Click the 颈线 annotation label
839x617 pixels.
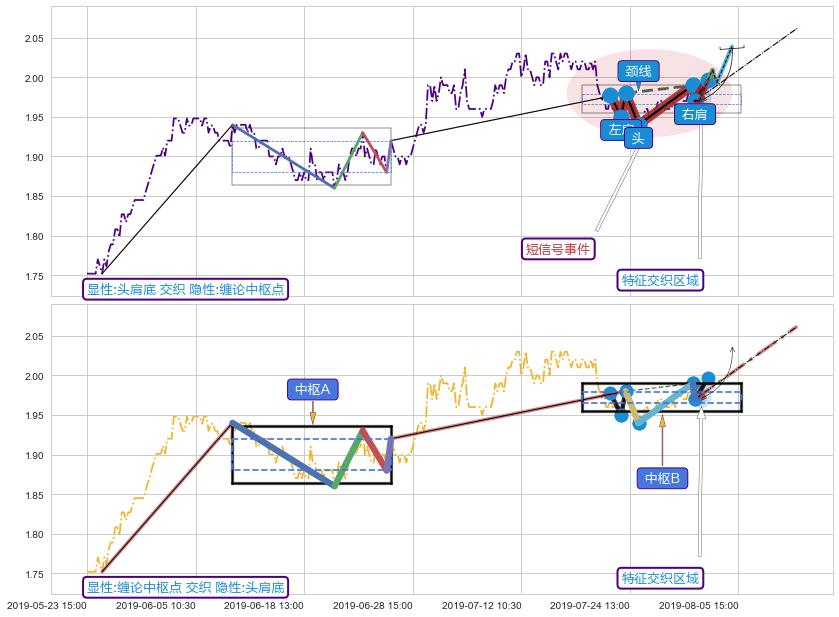(x=638, y=71)
